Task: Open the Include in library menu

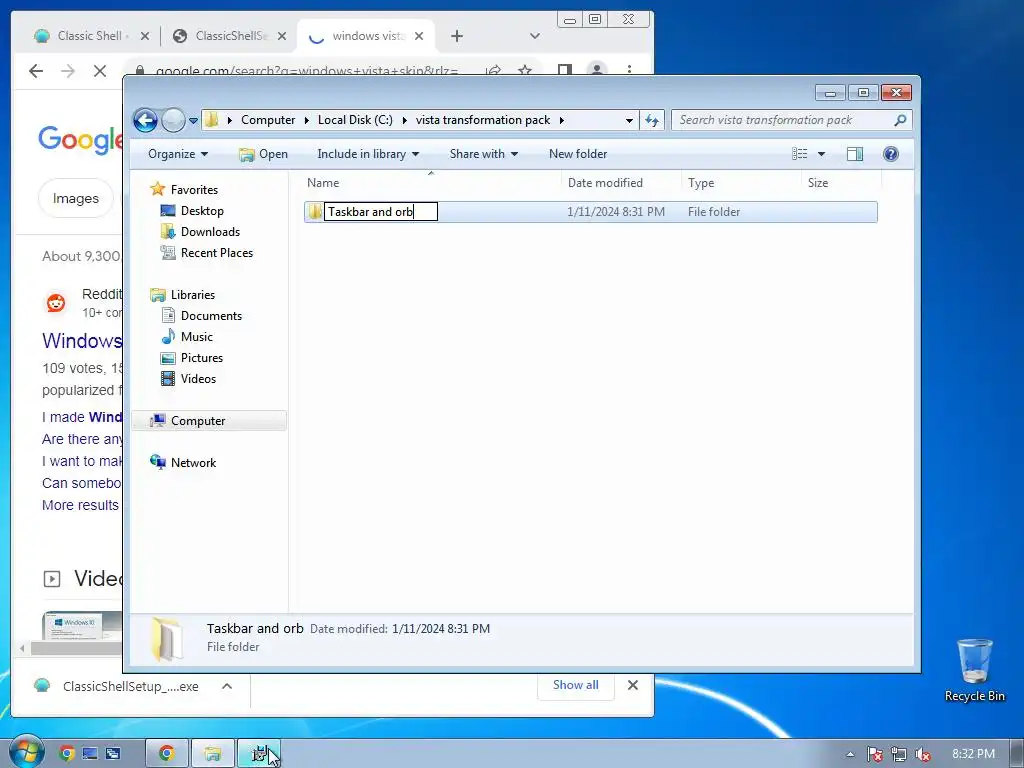Action: pyautogui.click(x=368, y=154)
